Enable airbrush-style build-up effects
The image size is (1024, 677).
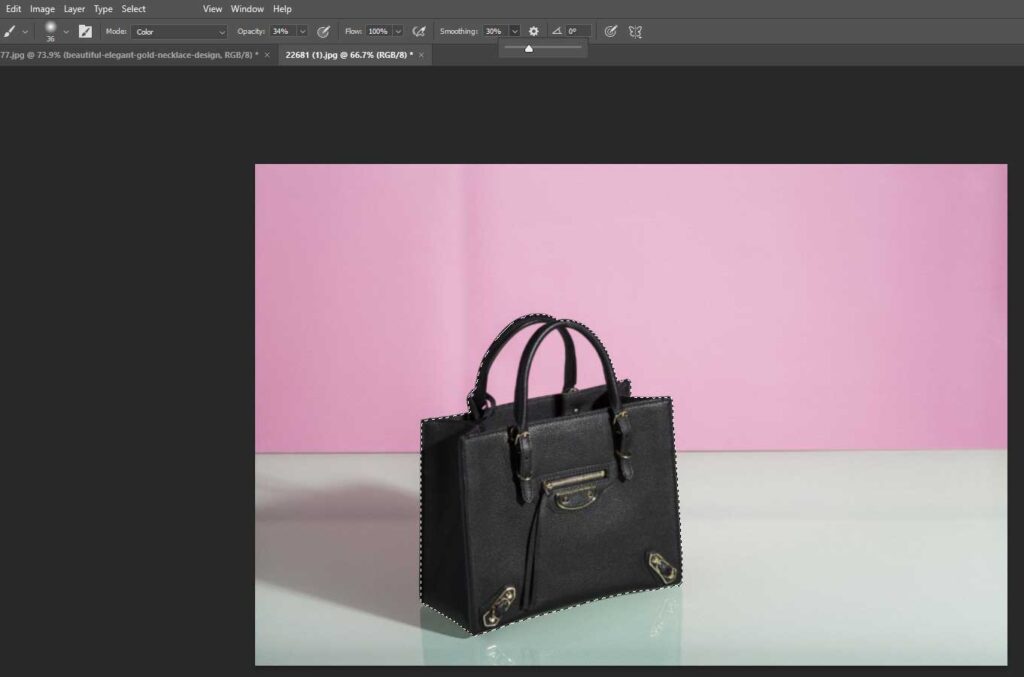(x=419, y=32)
